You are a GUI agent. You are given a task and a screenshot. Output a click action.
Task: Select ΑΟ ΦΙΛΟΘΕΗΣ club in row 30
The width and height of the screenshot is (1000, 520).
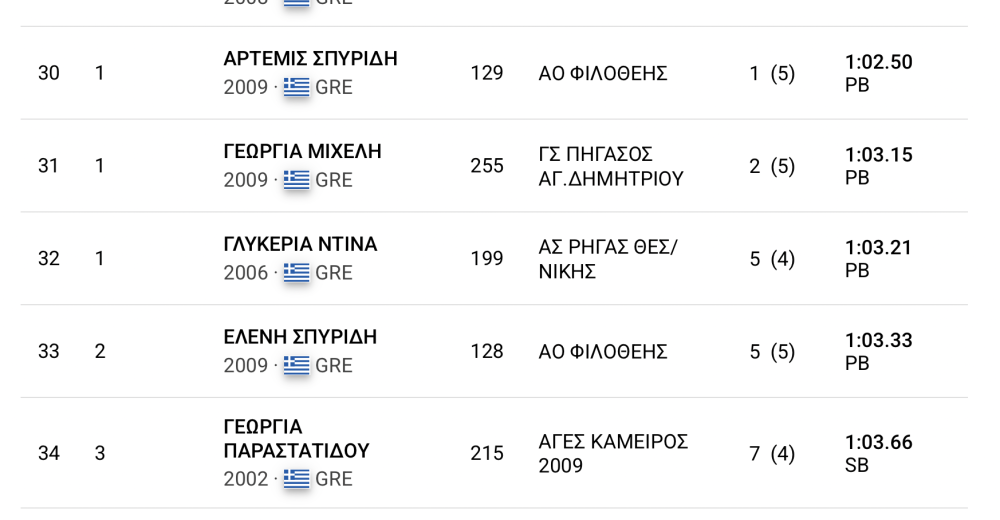[x=603, y=74]
